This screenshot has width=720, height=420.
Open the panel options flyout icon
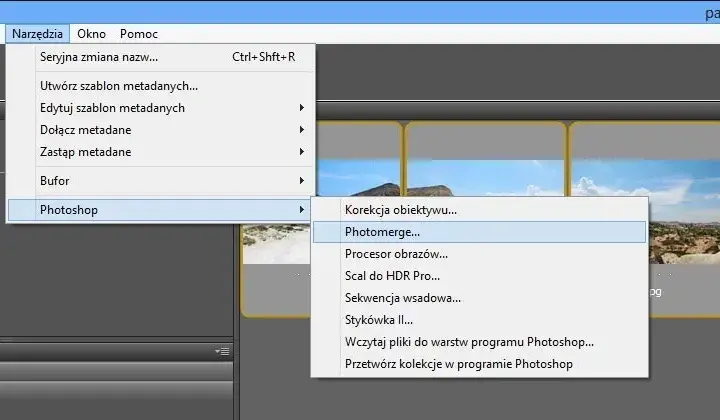coord(222,352)
